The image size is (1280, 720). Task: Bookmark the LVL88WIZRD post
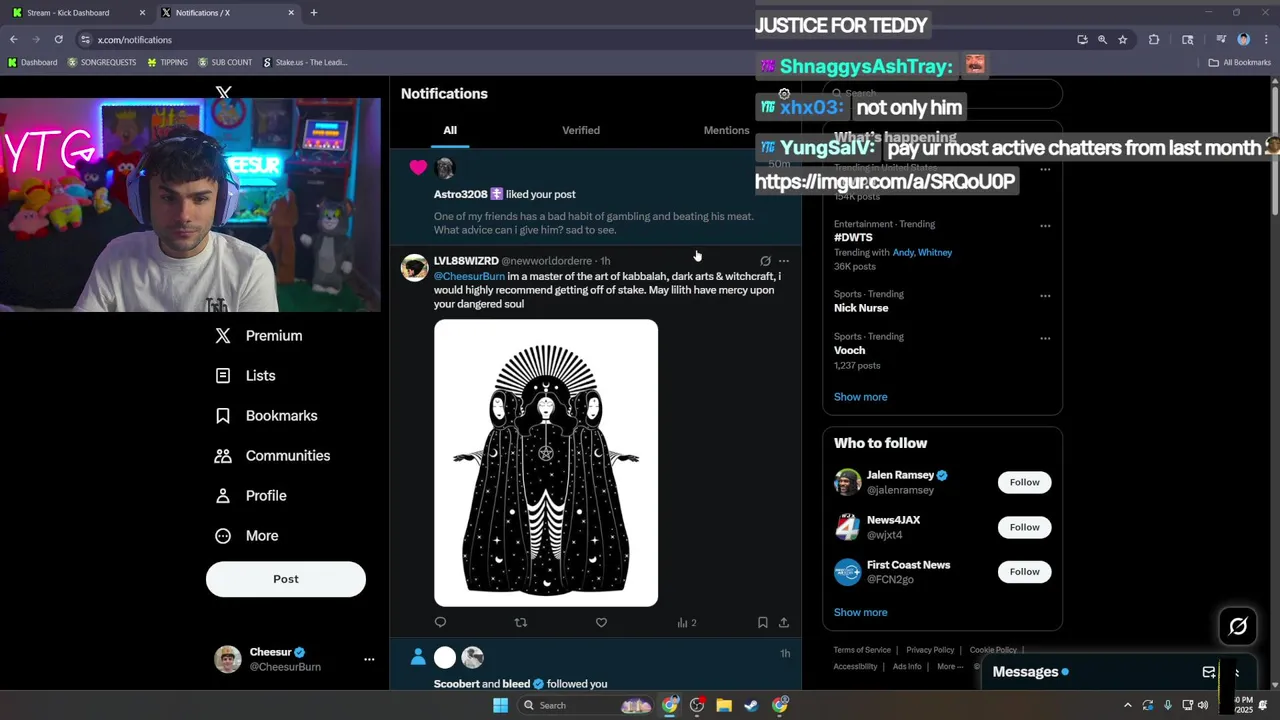[762, 622]
